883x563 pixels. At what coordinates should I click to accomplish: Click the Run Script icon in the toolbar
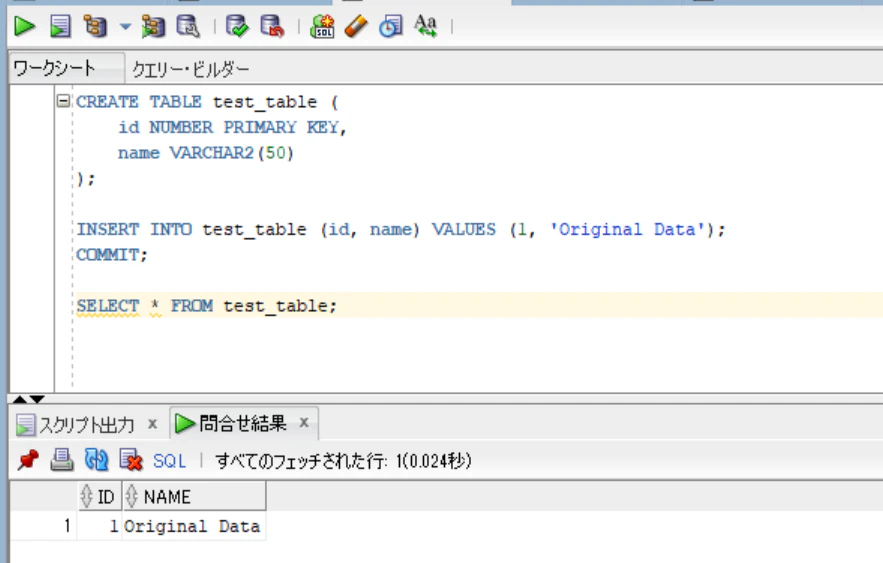click(x=60, y=26)
